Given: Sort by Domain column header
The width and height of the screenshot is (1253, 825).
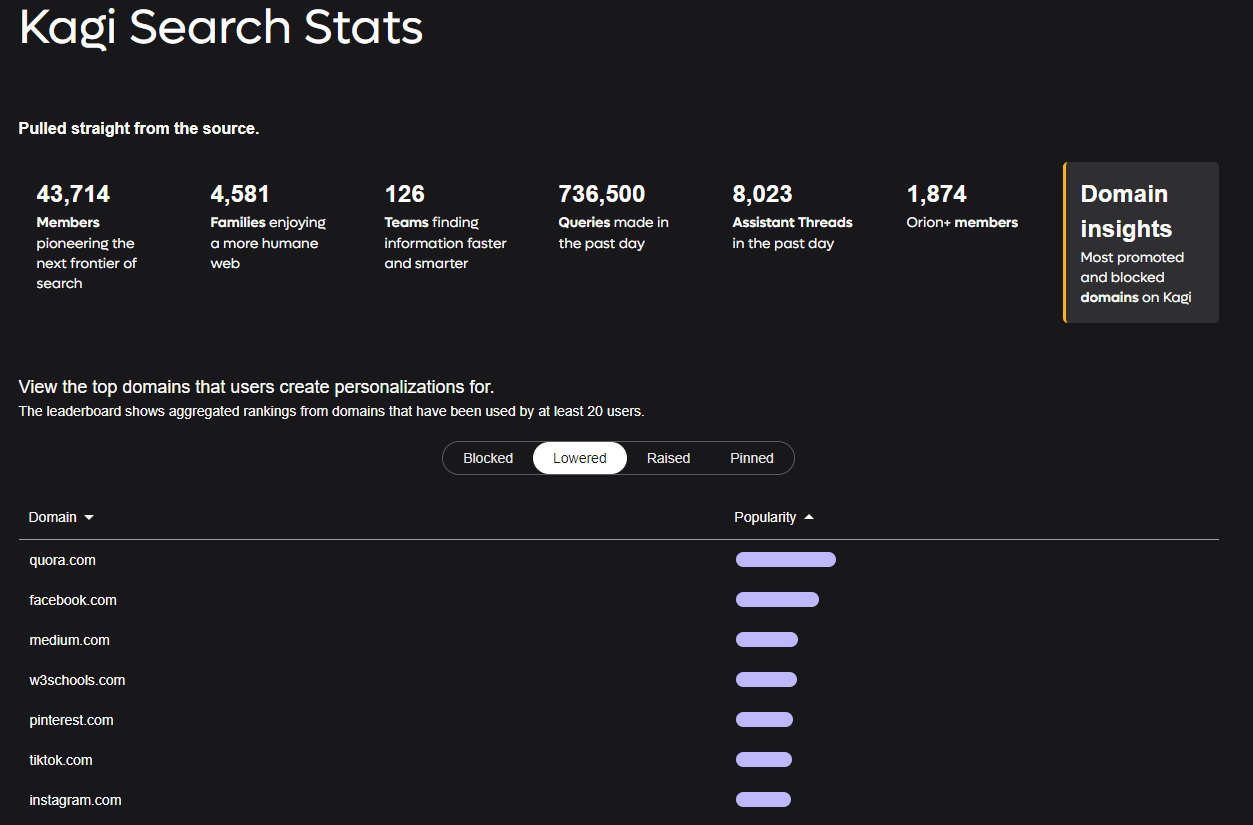Looking at the screenshot, I should tap(61, 517).
